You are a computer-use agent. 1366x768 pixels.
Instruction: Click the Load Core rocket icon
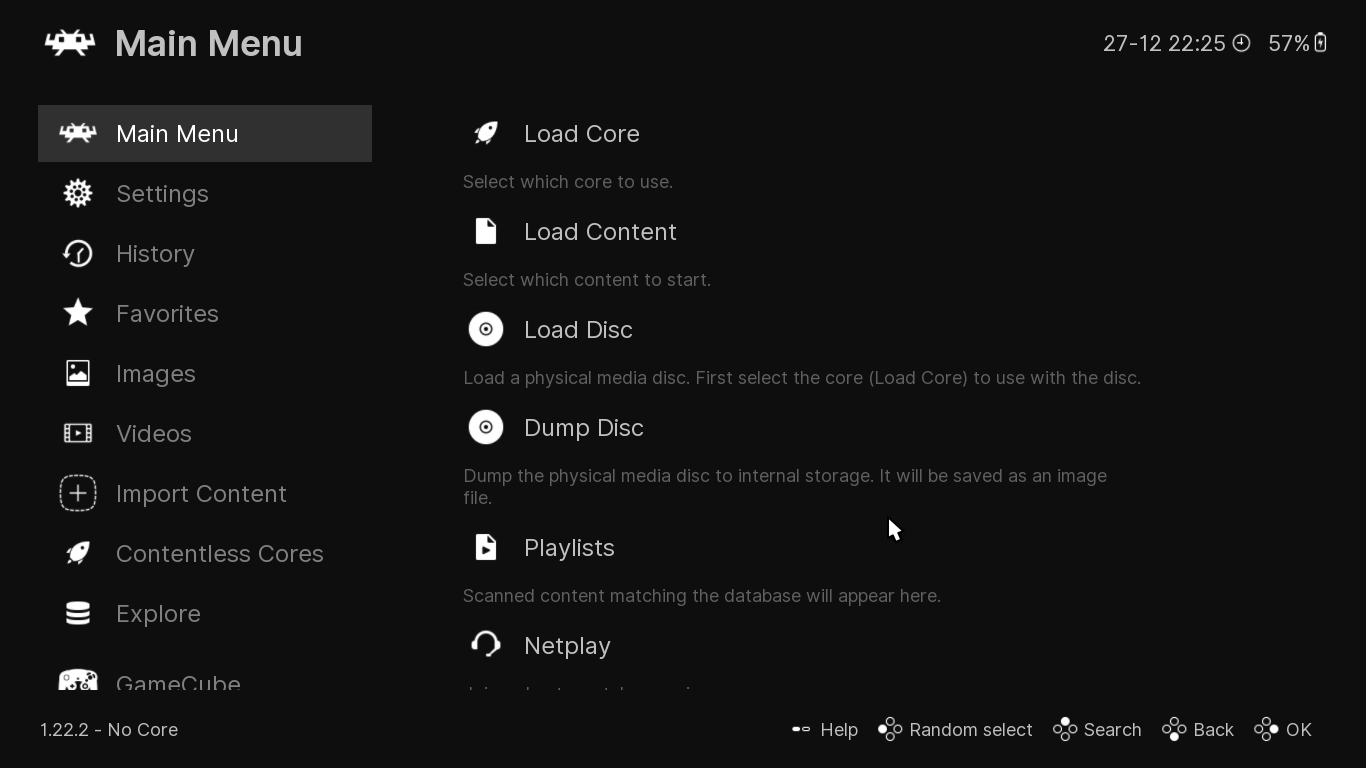tap(486, 133)
